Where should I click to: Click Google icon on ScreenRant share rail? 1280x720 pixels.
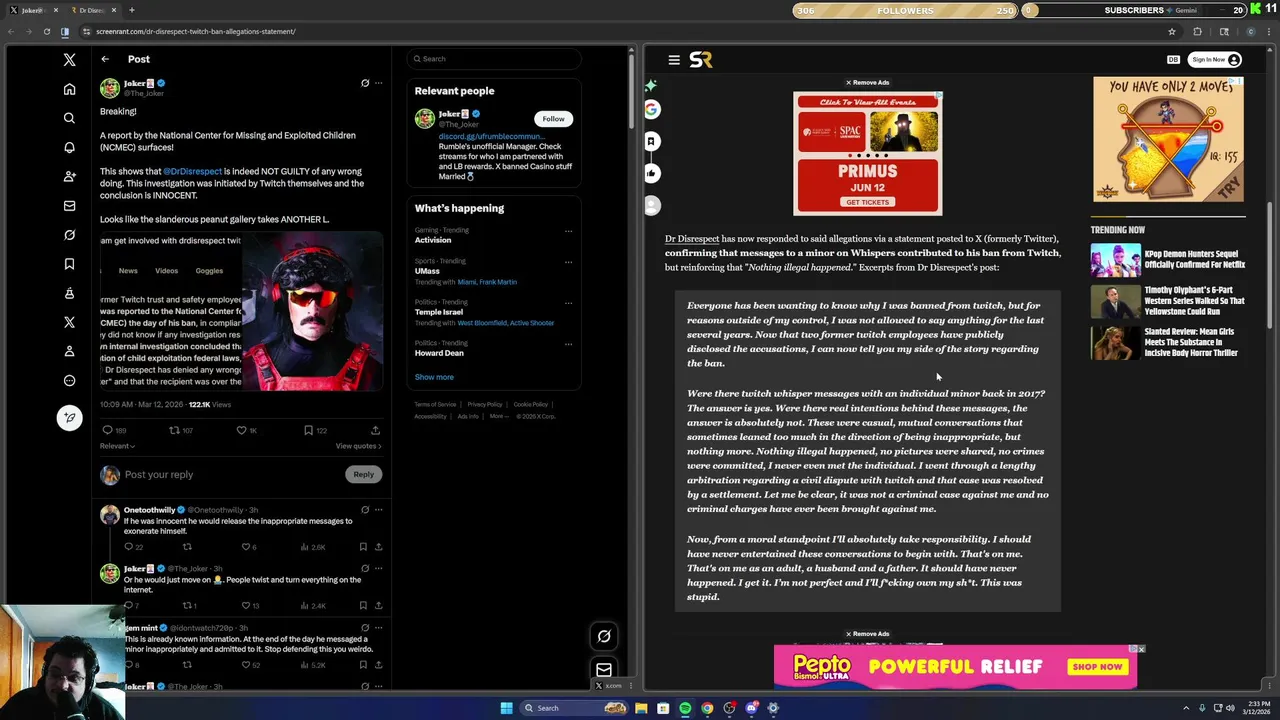652,109
